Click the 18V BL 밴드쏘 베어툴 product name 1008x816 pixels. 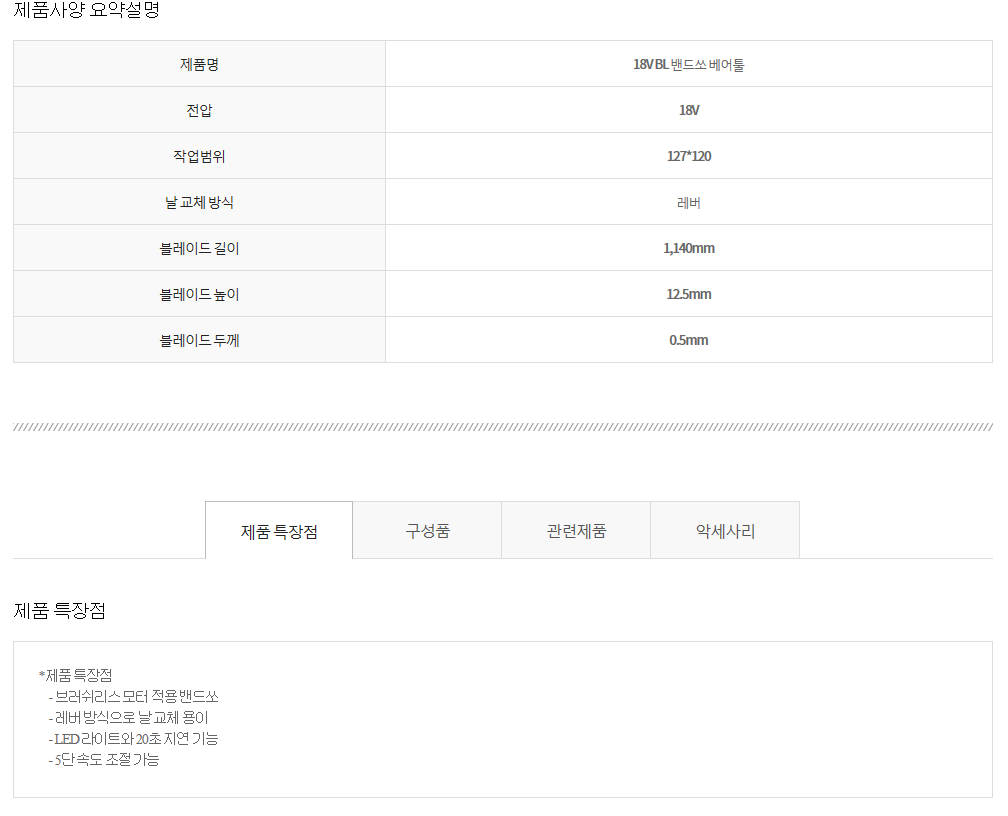688,65
